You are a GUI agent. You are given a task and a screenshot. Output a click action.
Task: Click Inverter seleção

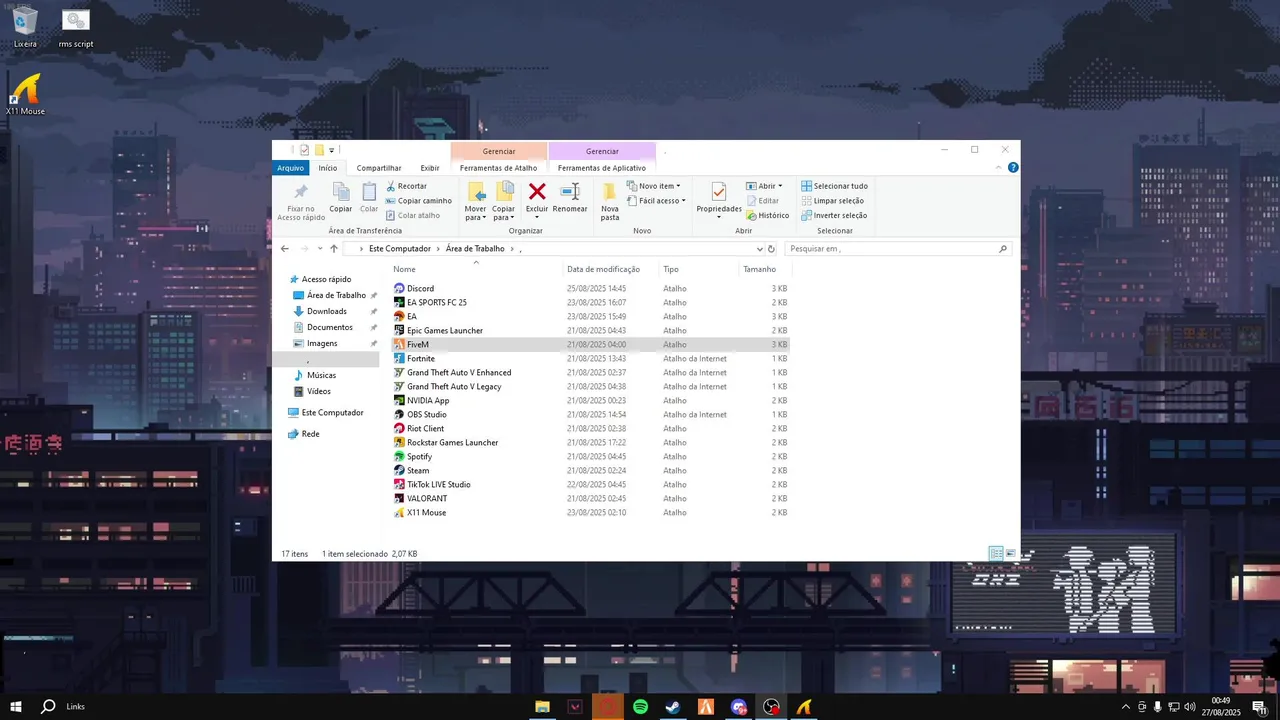[x=833, y=216]
